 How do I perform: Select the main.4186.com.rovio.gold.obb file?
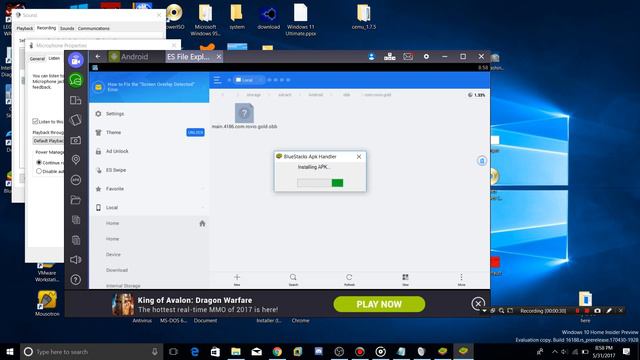[x=244, y=116]
